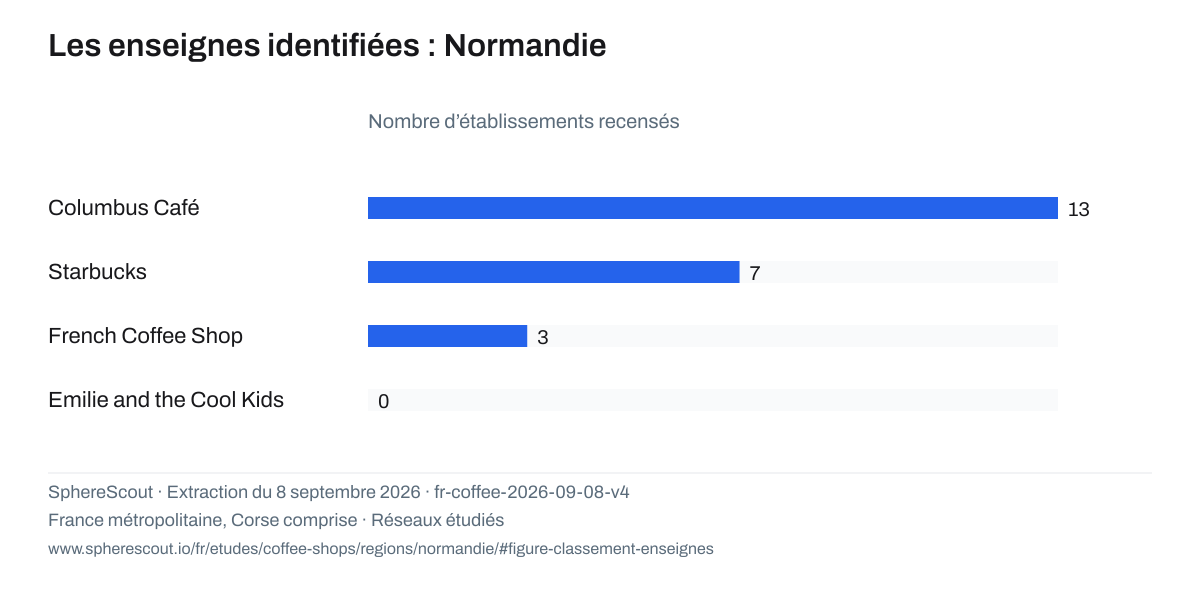Screen dimensions: 1200x603
Task: Click the Nombre d'établissements recensés axis title
Action: click(x=524, y=121)
